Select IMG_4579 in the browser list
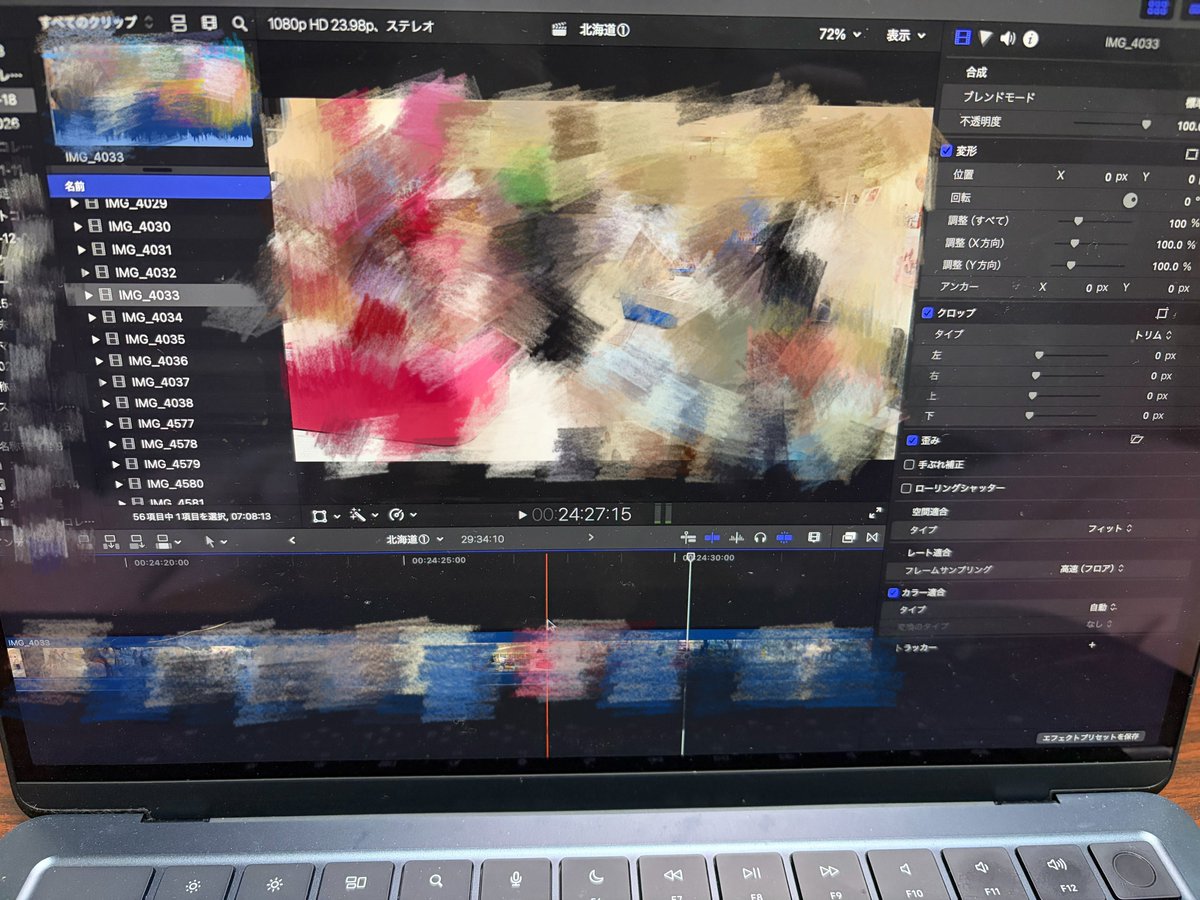 pos(172,464)
